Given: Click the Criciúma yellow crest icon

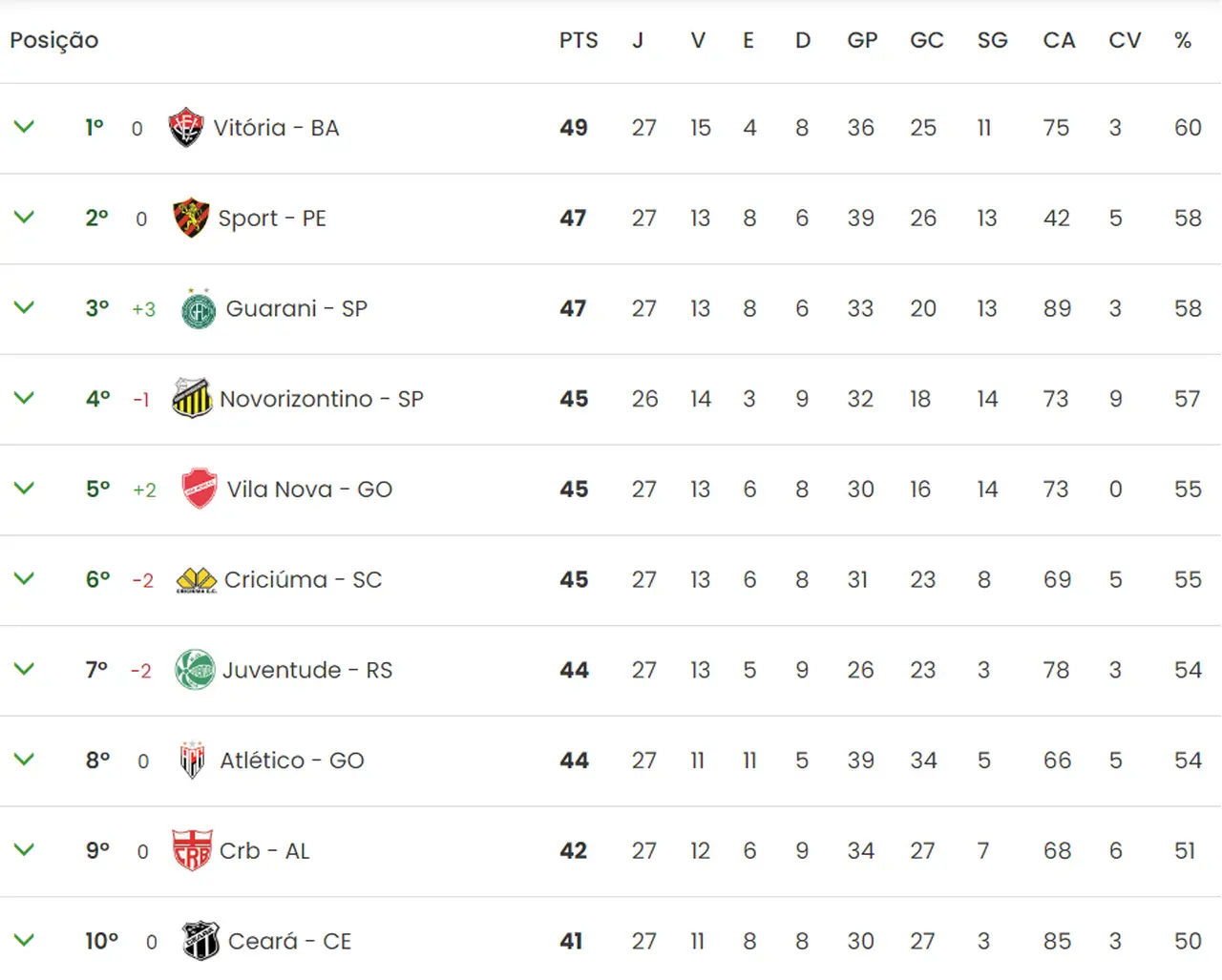Looking at the screenshot, I should point(197,579).
